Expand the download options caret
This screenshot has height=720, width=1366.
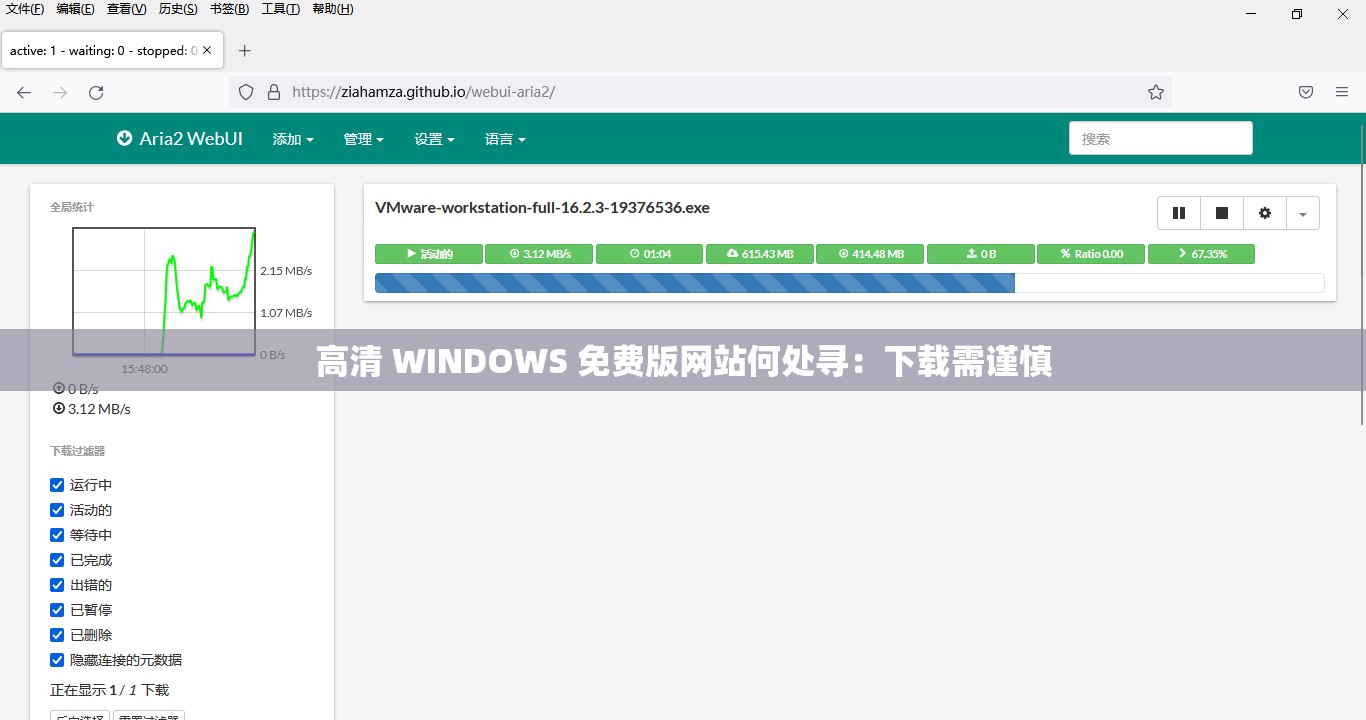click(1302, 213)
